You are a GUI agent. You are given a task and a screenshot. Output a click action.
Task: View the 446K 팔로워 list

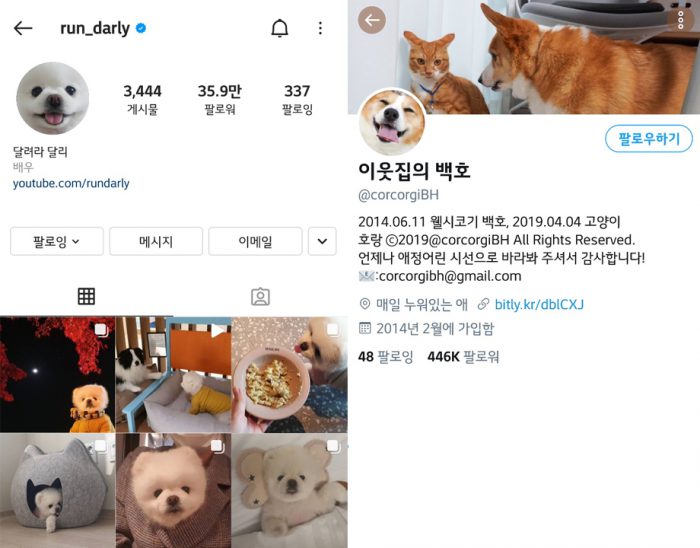tap(463, 357)
